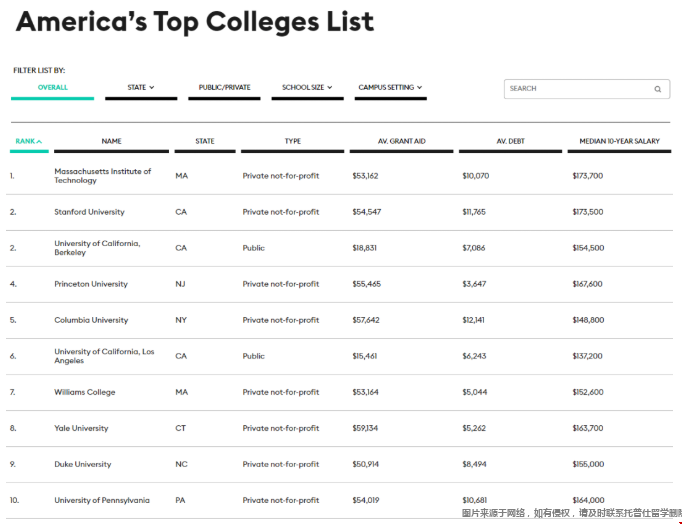Open the Campus Setting dropdown
Viewport: 682px width, 524px height.
[x=390, y=87]
